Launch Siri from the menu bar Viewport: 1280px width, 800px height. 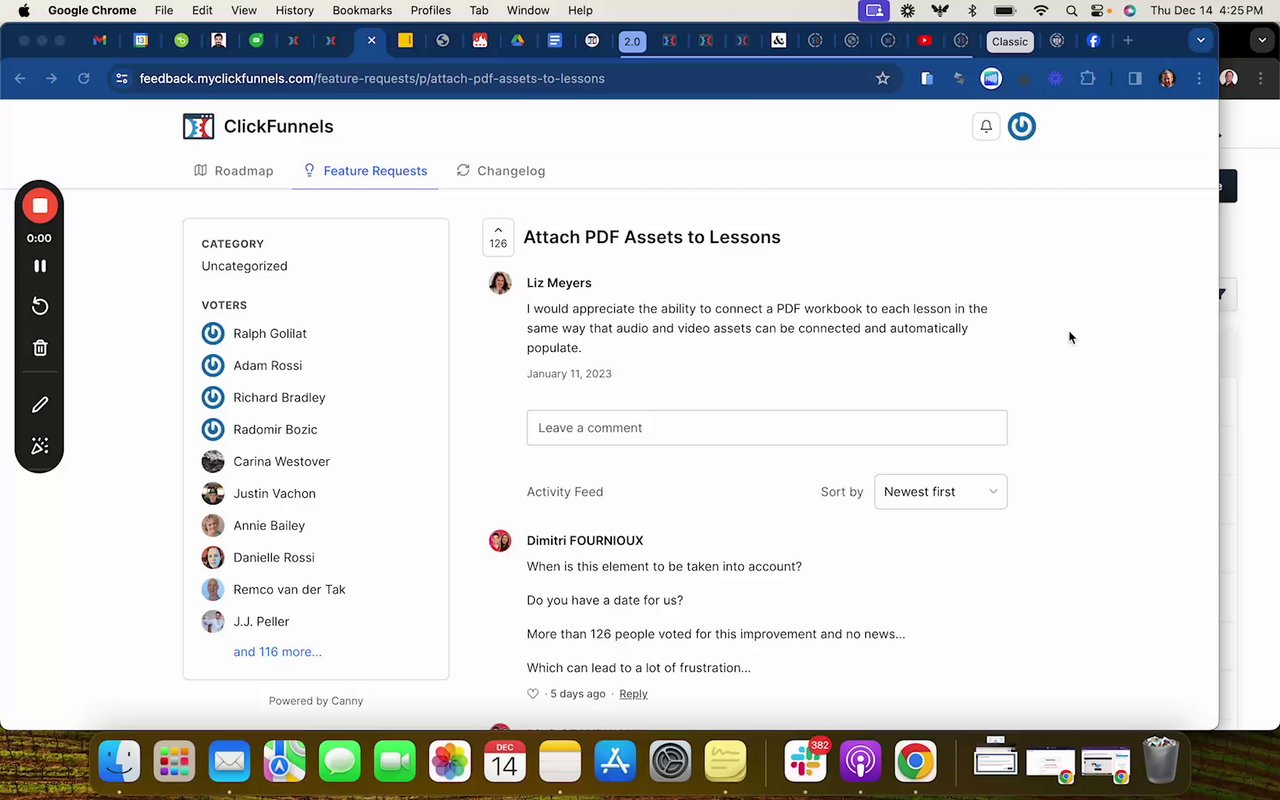click(x=1129, y=10)
